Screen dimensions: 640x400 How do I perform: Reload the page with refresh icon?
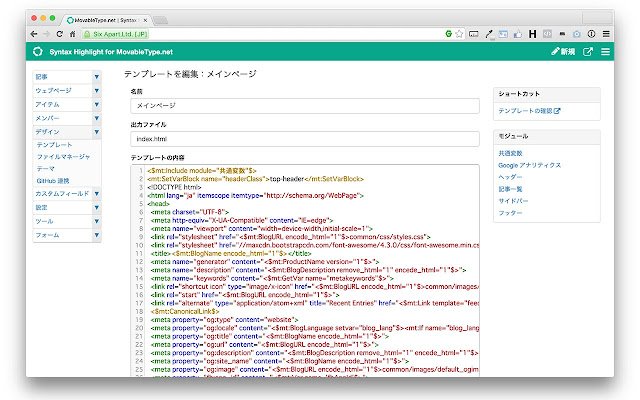point(60,34)
